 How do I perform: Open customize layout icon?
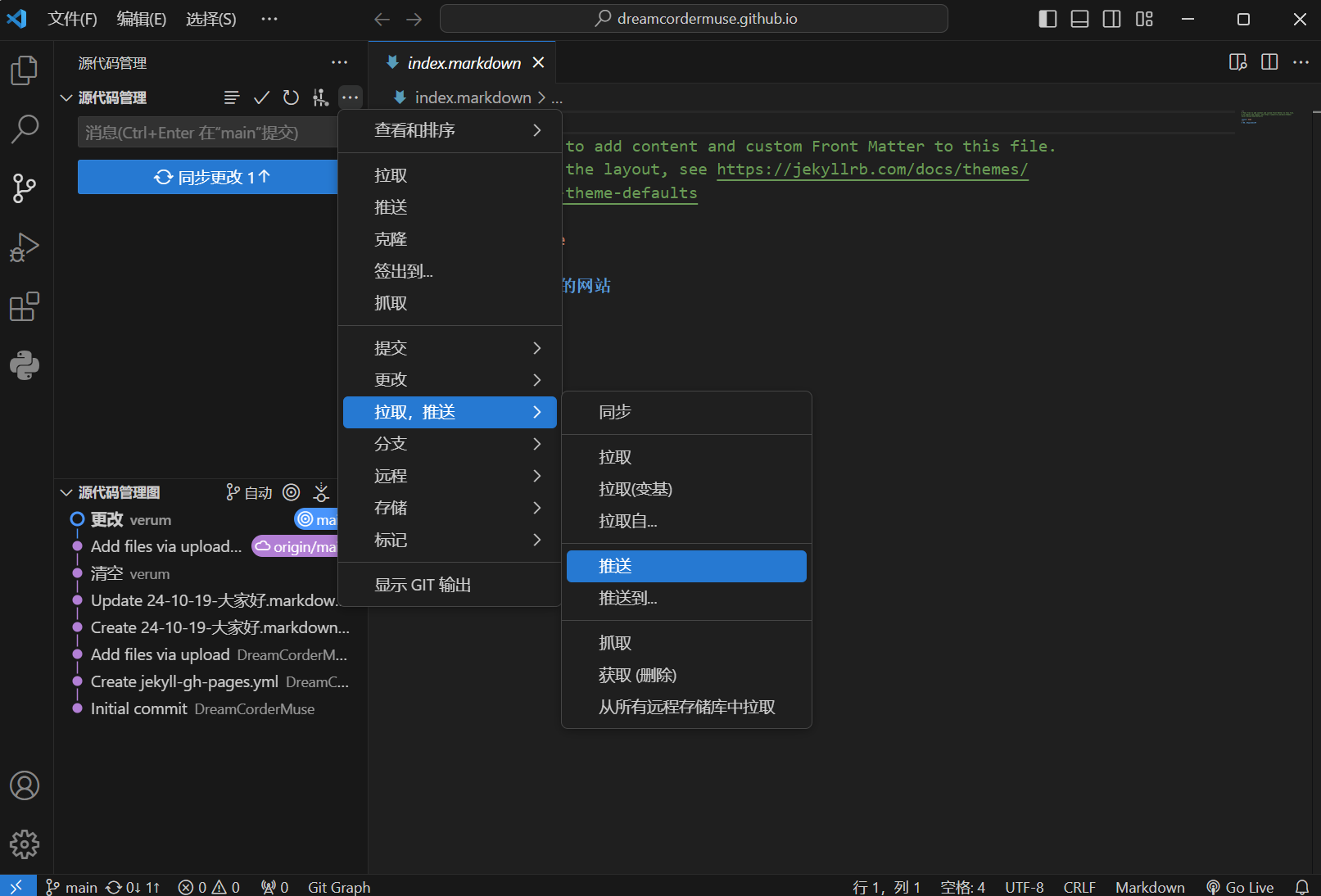point(1144,19)
